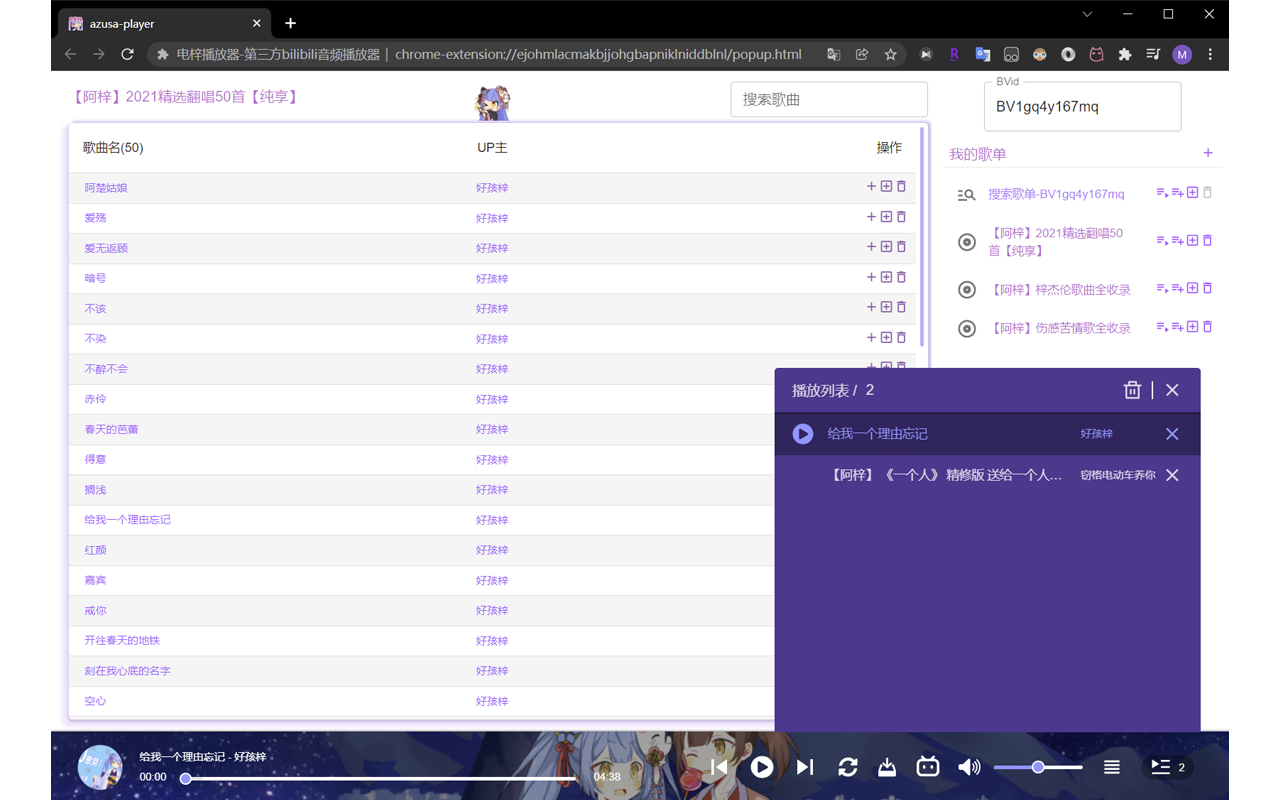Expand the browser extensions puzzle menu
1280x800 pixels.
1125,54
